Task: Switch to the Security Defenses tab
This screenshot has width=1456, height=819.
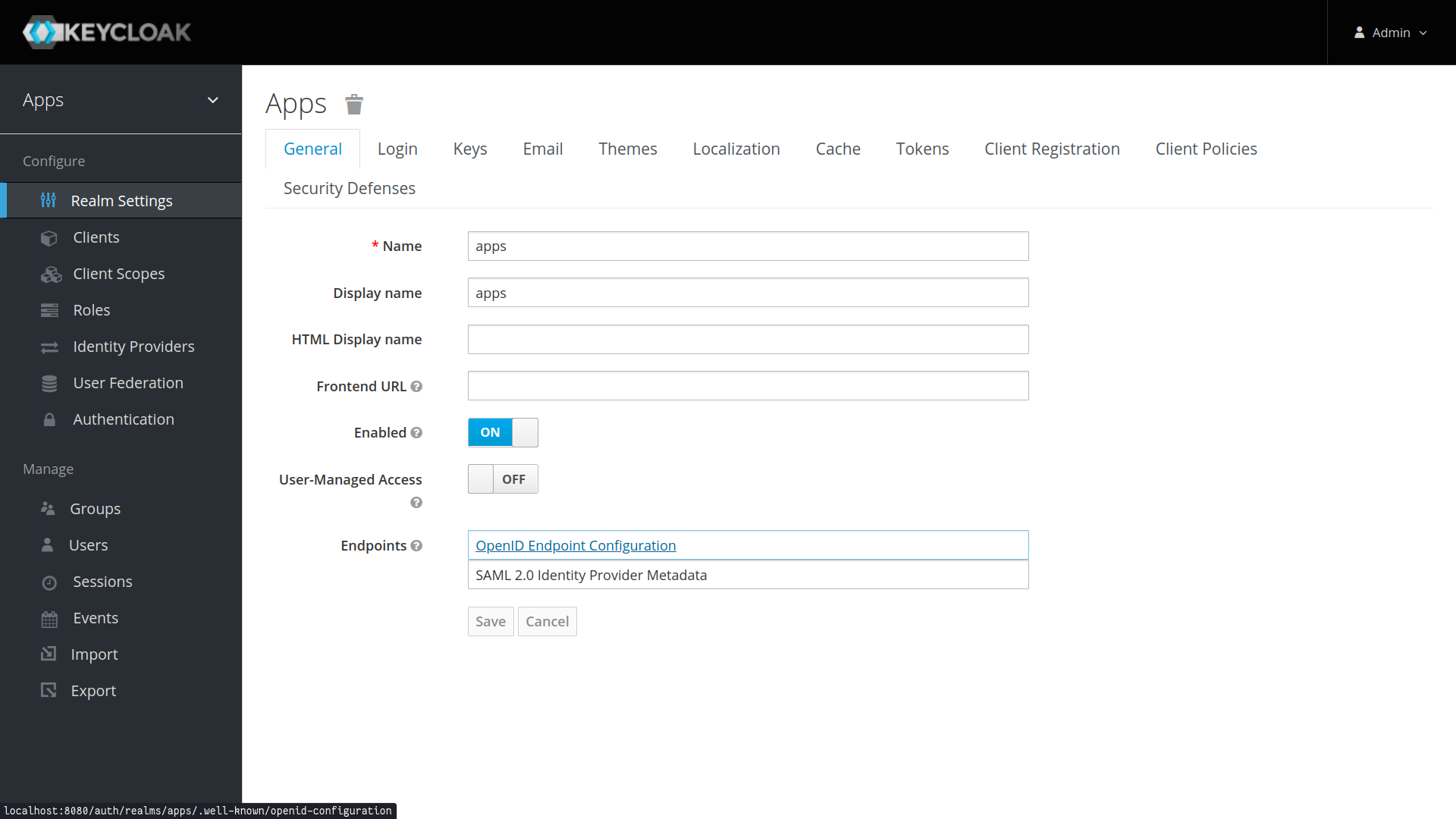Action: [349, 188]
